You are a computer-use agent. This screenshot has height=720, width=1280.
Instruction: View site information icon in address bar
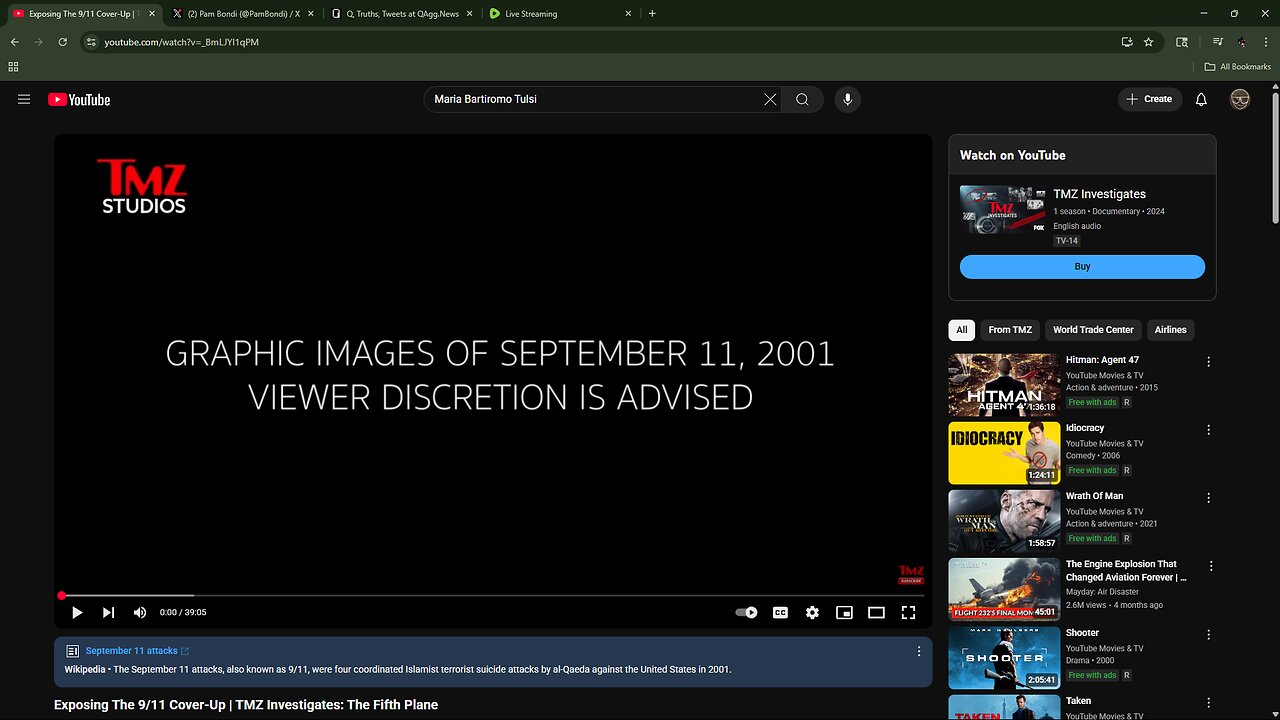91,42
